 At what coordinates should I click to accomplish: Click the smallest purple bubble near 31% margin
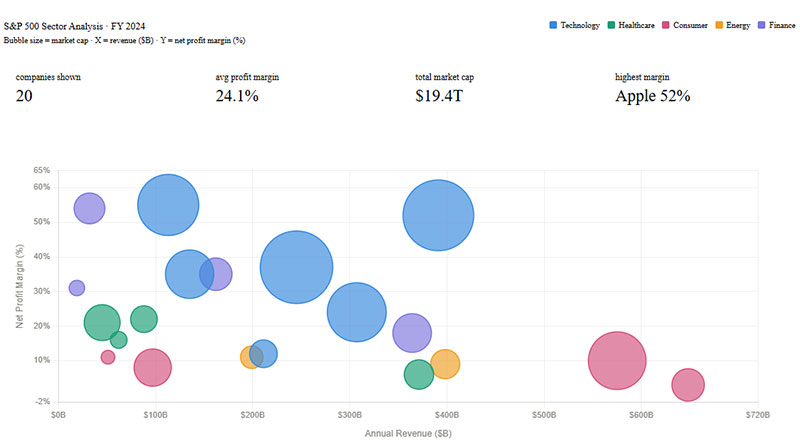[77, 288]
